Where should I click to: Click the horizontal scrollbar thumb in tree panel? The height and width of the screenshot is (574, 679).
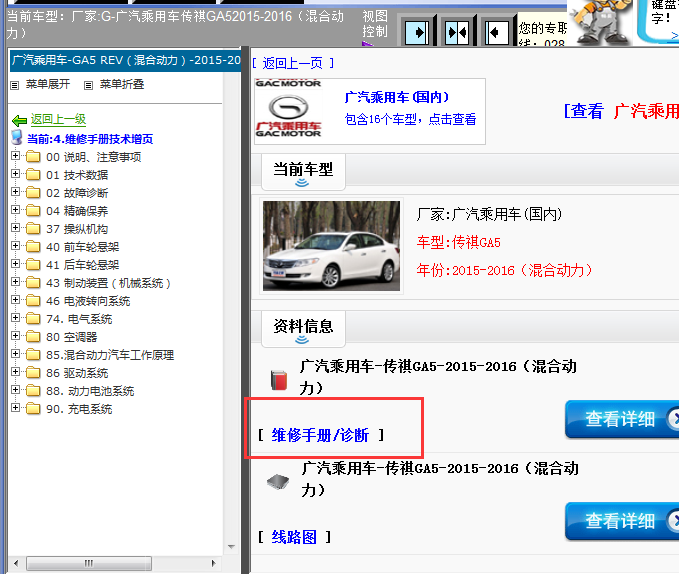[x=89, y=563]
